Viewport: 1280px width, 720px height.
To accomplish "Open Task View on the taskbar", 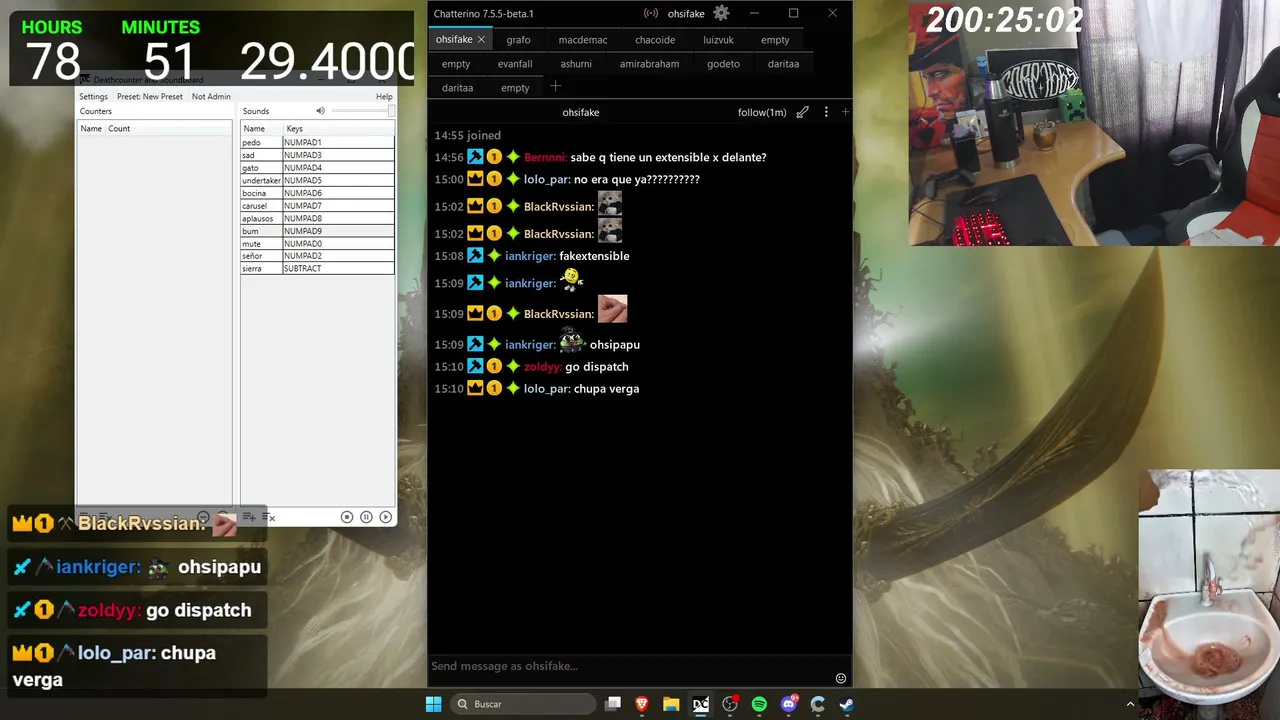I will pyautogui.click(x=613, y=704).
